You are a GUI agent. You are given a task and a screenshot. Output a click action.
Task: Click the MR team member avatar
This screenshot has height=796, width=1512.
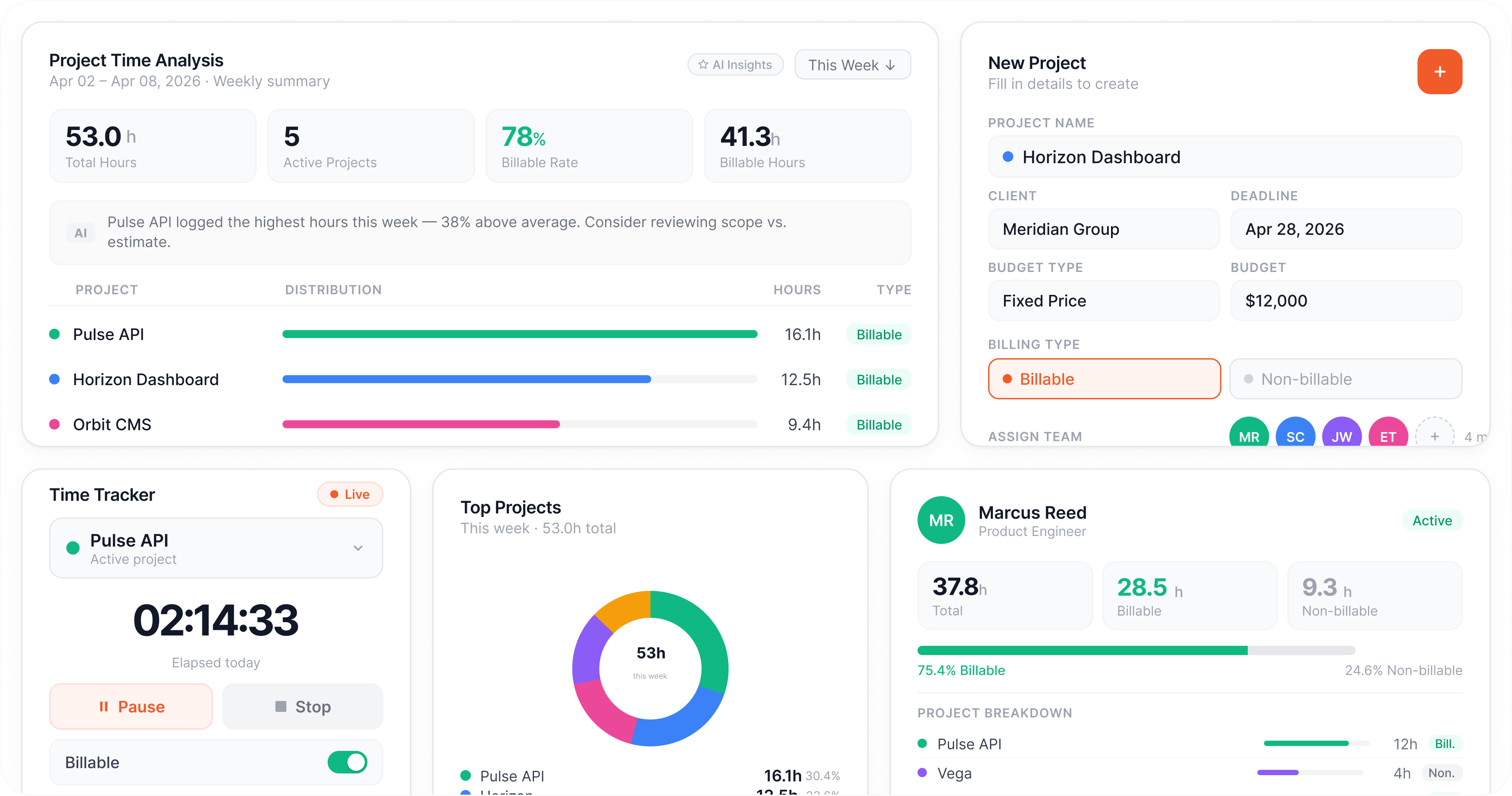click(1249, 434)
